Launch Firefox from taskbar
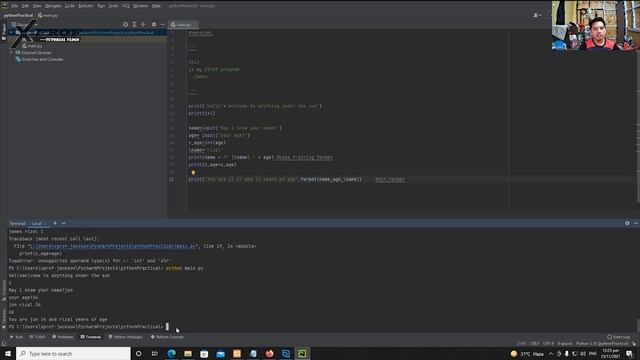 pos(269,353)
